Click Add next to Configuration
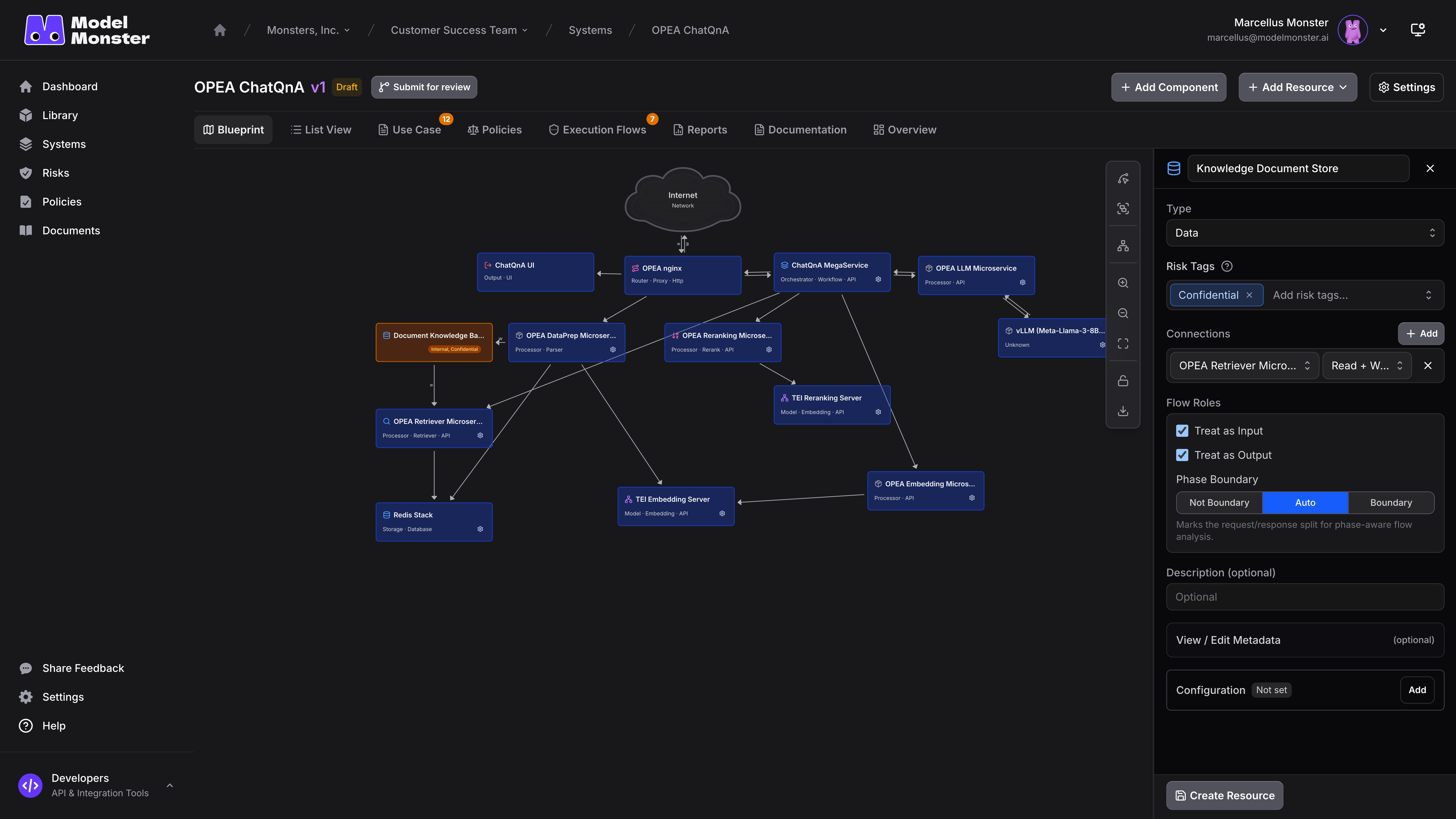The width and height of the screenshot is (1456, 819). click(1417, 690)
